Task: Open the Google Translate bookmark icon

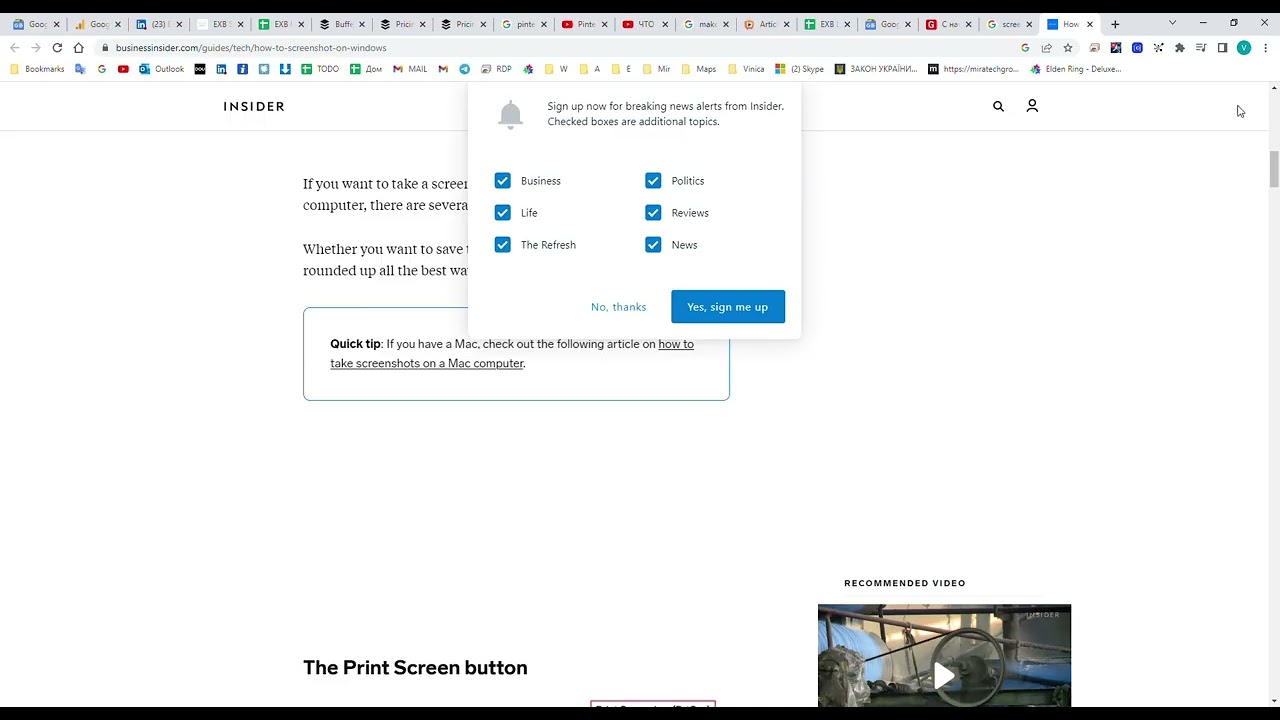Action: pyautogui.click(x=80, y=69)
